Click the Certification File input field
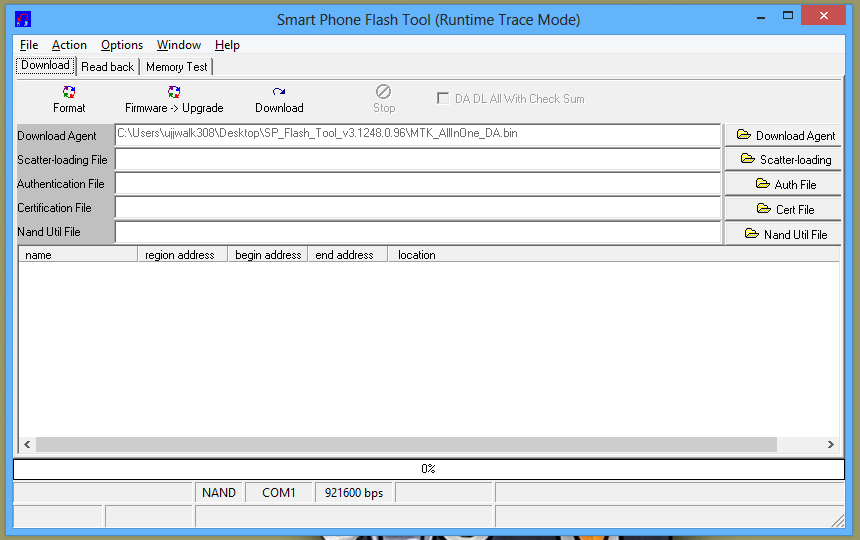860x540 pixels. (x=417, y=208)
